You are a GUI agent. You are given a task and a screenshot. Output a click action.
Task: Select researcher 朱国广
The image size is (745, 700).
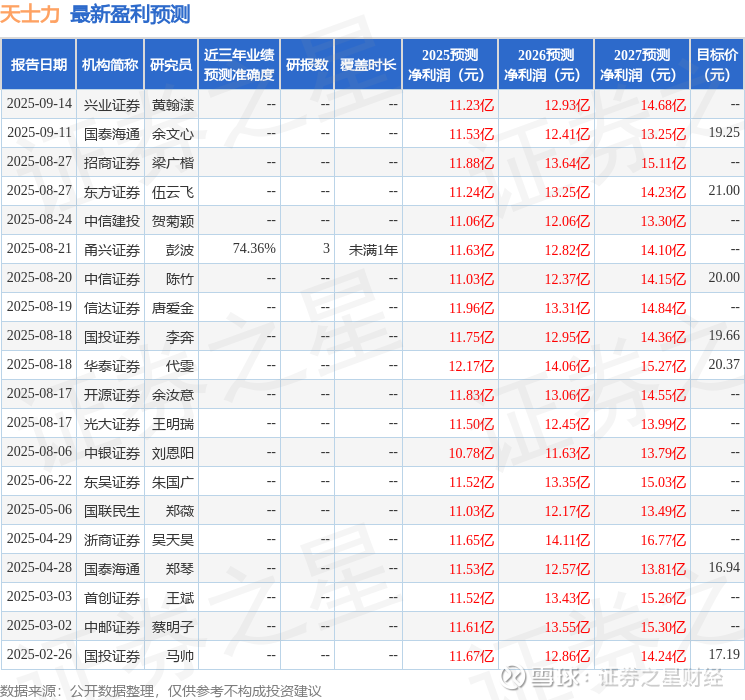(173, 482)
